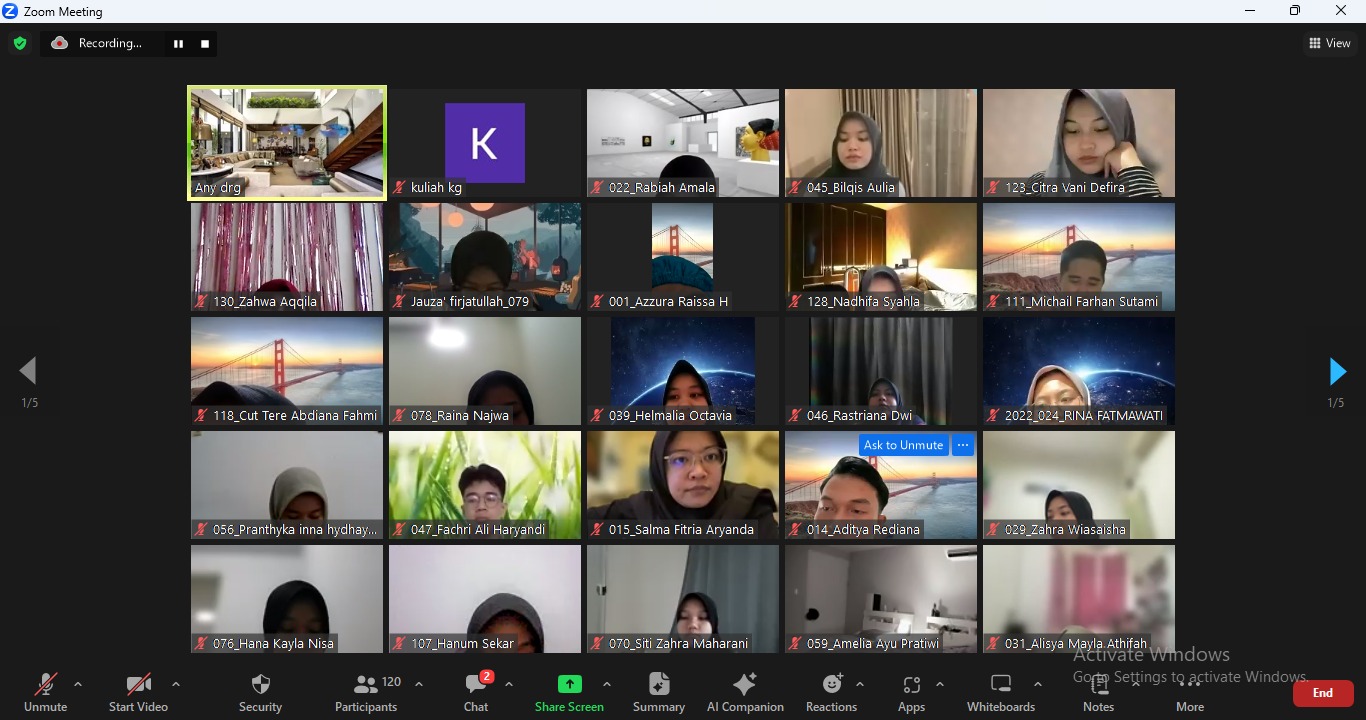Select the Any drg video tile
1366x720 pixels.
coord(287,143)
